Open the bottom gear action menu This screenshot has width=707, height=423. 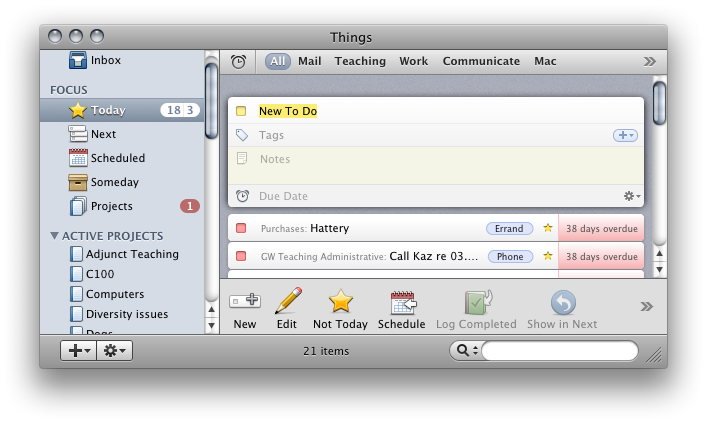tap(115, 350)
